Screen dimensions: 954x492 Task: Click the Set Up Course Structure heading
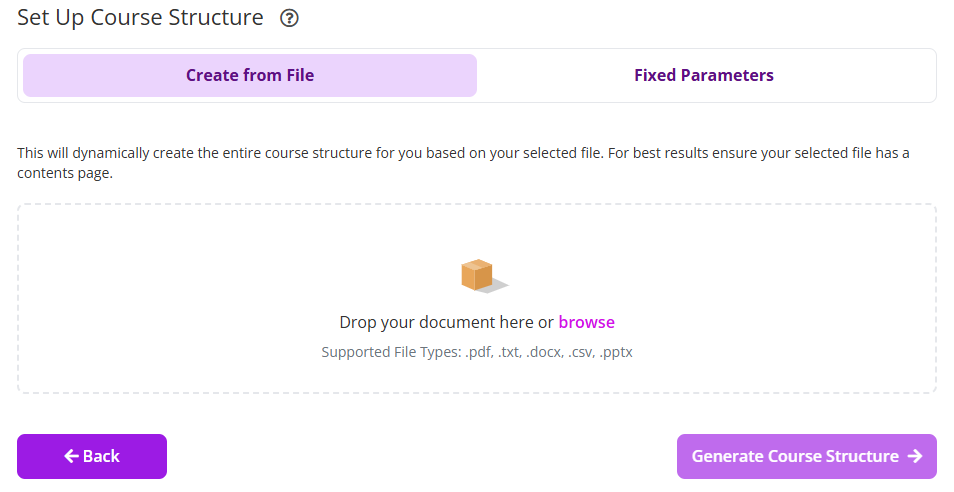pyautogui.click(x=140, y=18)
